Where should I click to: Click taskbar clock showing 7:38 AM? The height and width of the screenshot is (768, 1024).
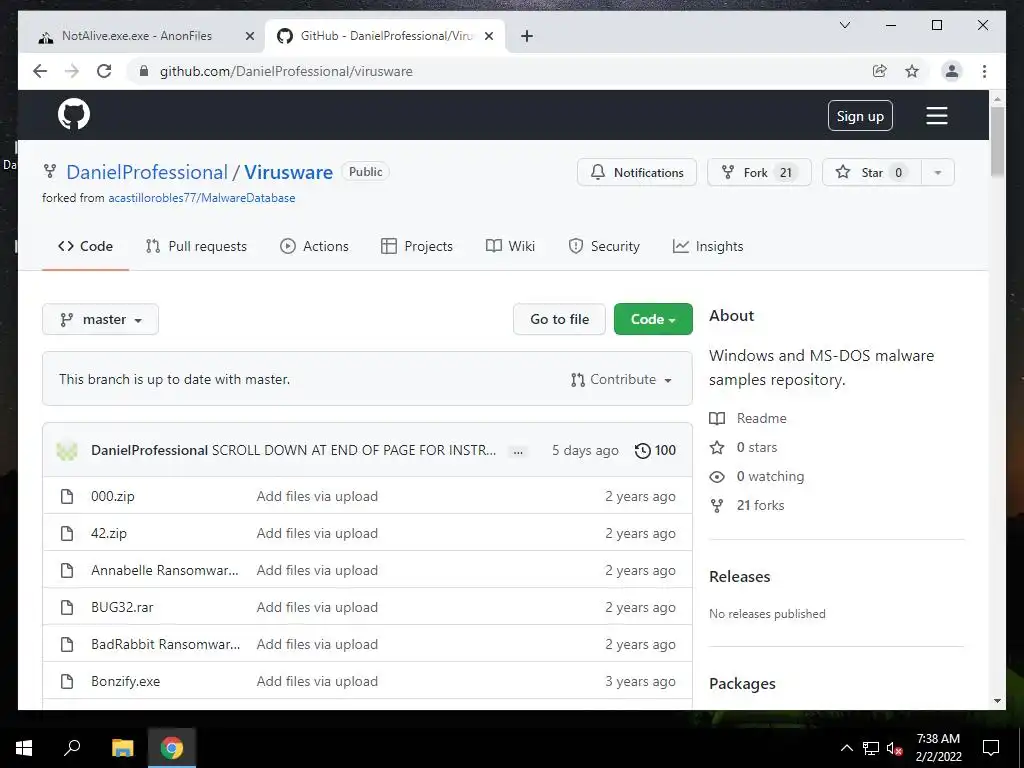[938, 748]
